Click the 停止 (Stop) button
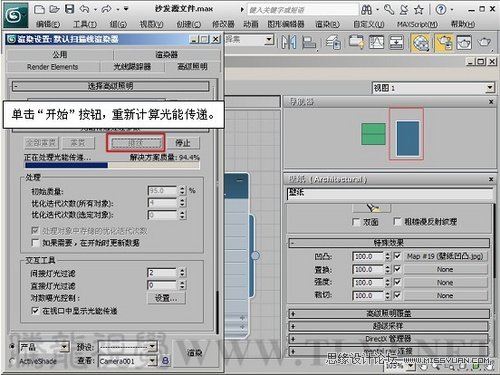 tap(183, 143)
